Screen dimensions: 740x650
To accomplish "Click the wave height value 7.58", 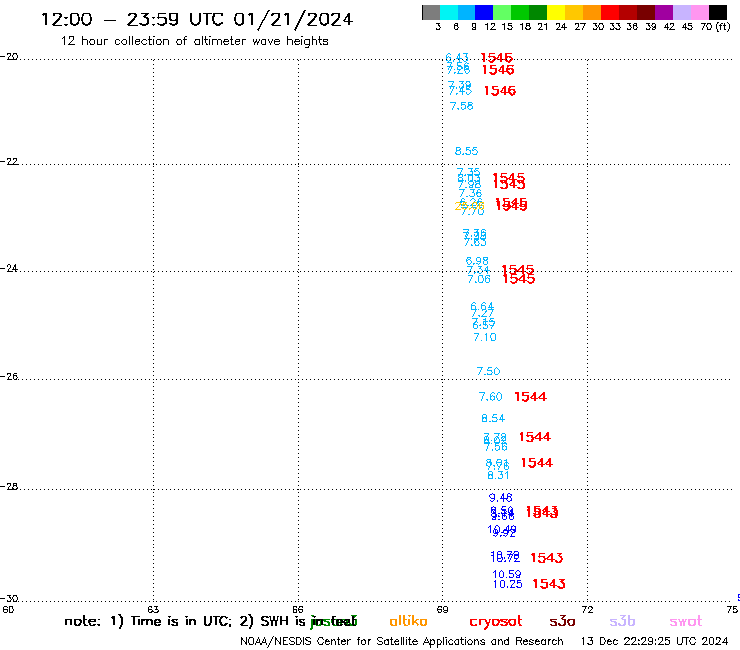I will point(462,106).
